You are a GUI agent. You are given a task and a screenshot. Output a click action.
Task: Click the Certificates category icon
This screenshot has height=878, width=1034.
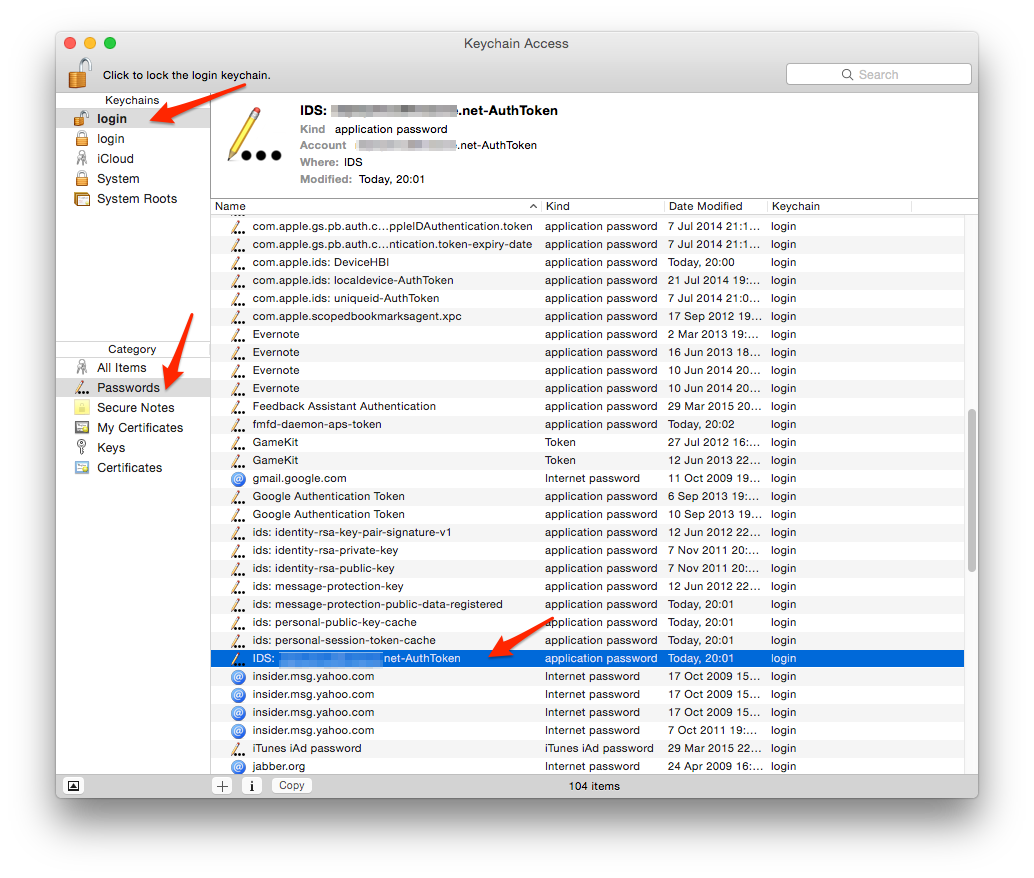82,468
